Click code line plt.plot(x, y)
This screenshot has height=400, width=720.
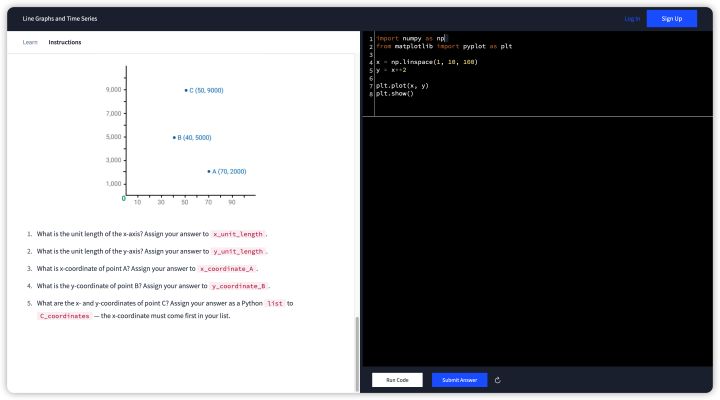pyautogui.click(x=402, y=86)
